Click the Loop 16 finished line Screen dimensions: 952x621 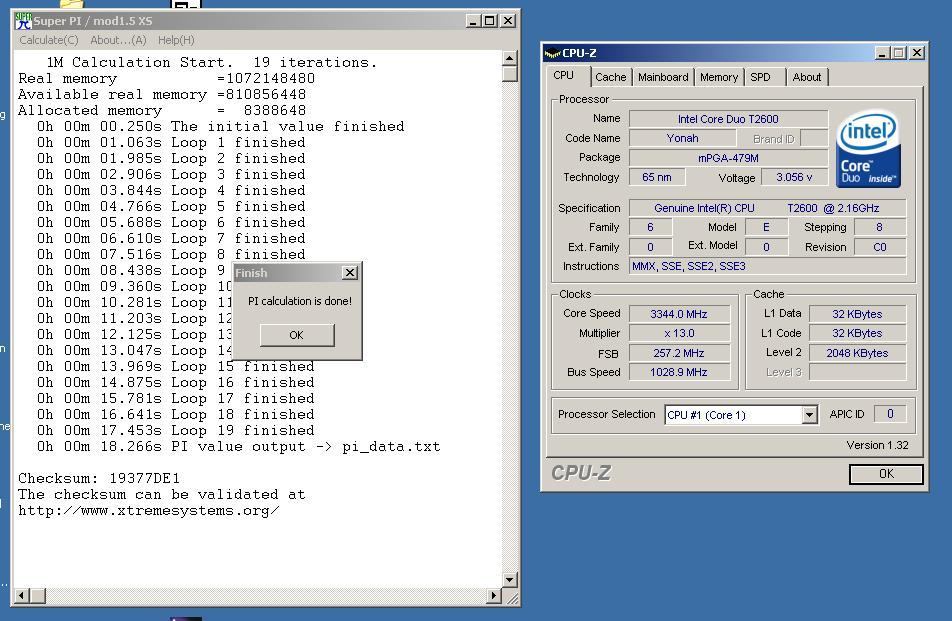175,382
